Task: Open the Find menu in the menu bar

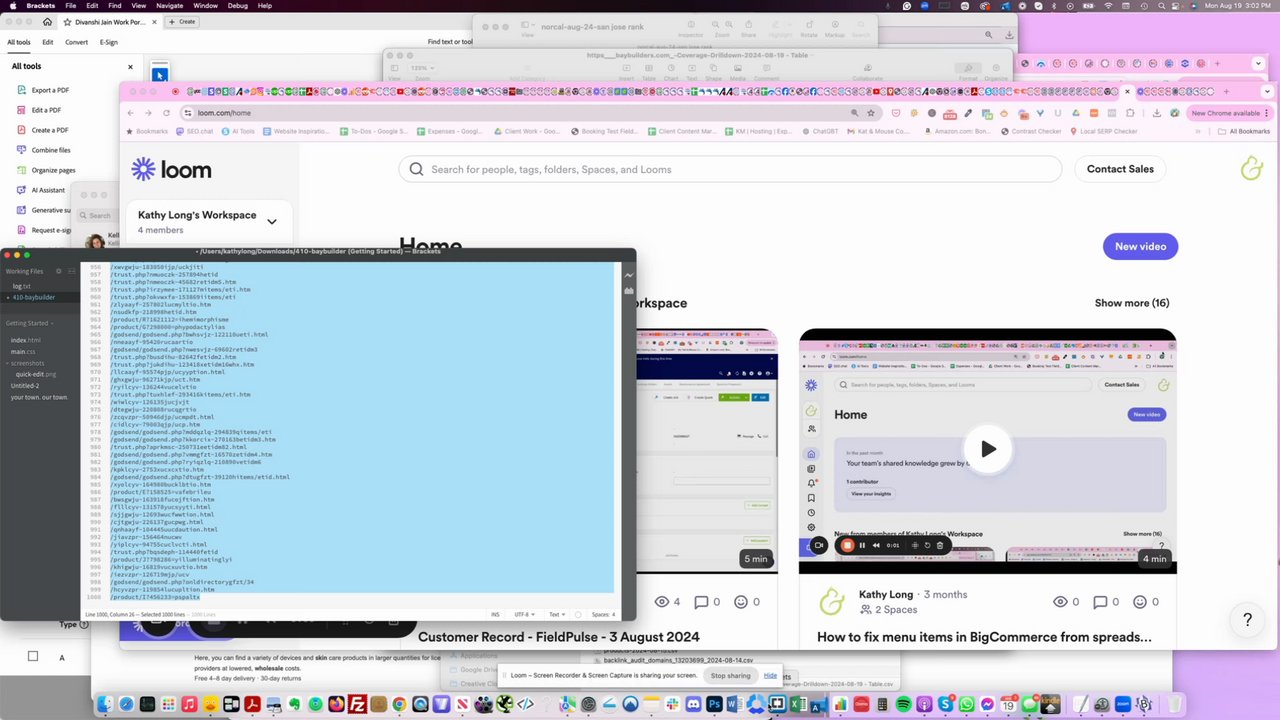Action: click(x=115, y=5)
